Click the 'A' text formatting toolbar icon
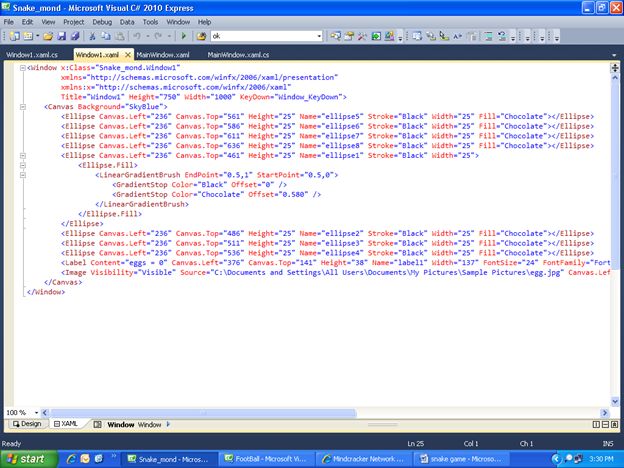This screenshot has width=624, height=468. click(458, 36)
